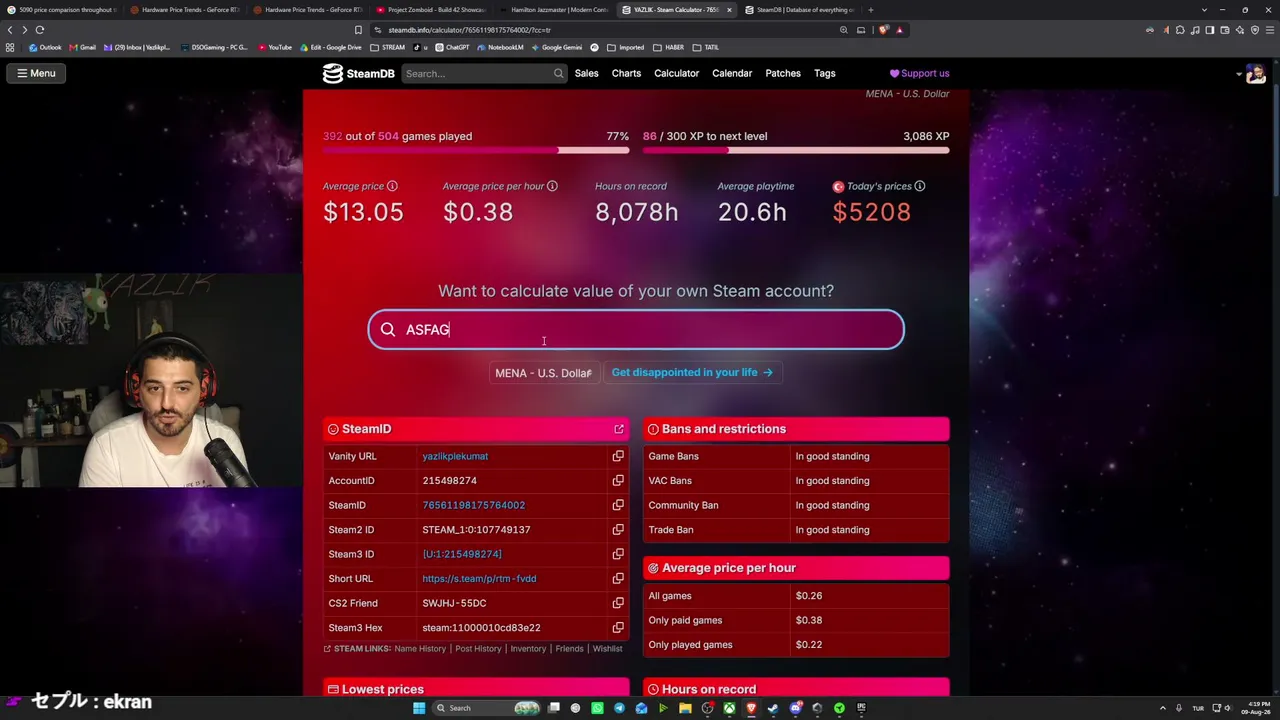Image resolution: width=1280 pixels, height=720 pixels.
Task: Open the yazilkplekumat vanity URL link
Action: [x=455, y=456]
